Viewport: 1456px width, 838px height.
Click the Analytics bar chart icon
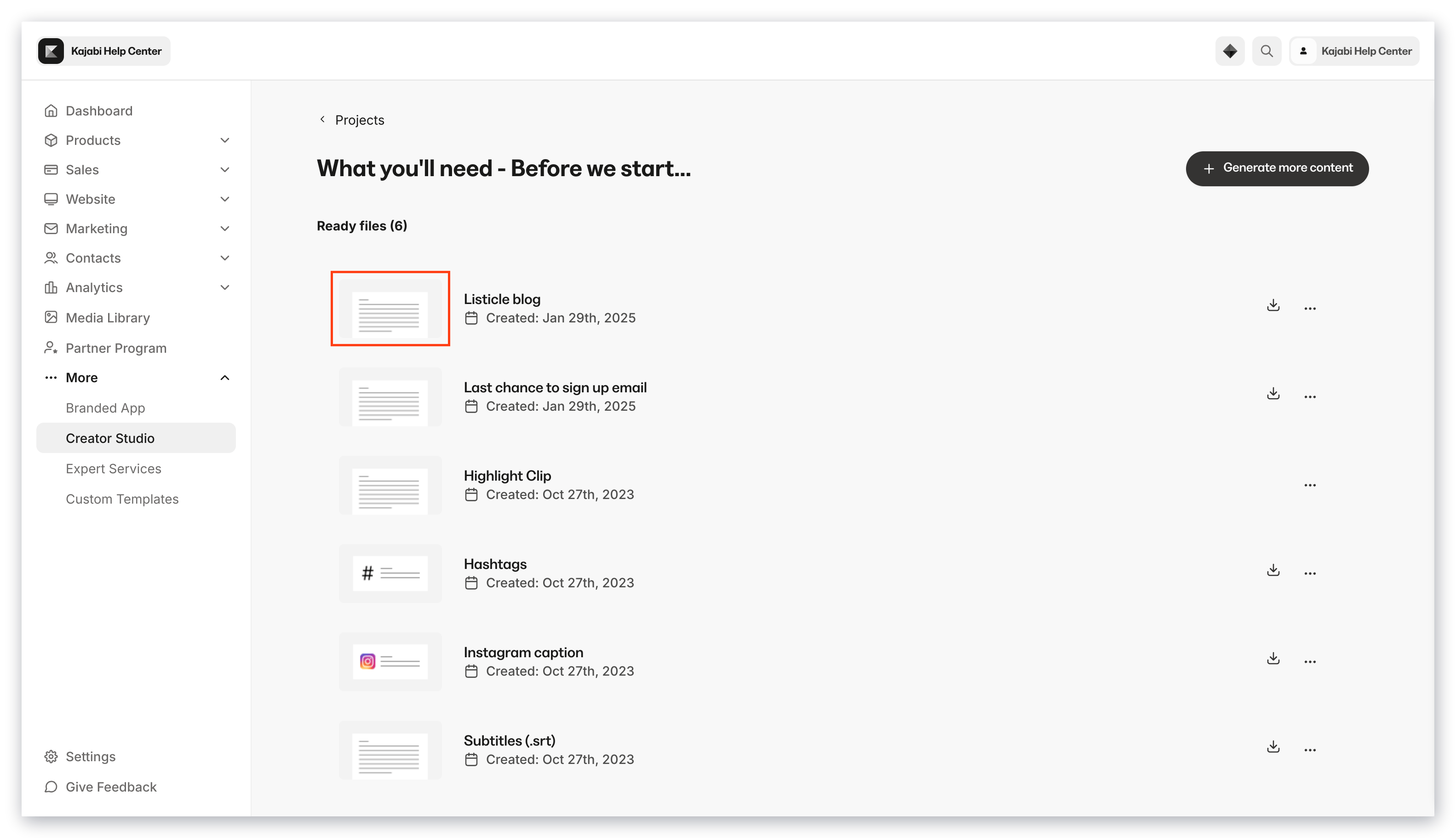51,287
